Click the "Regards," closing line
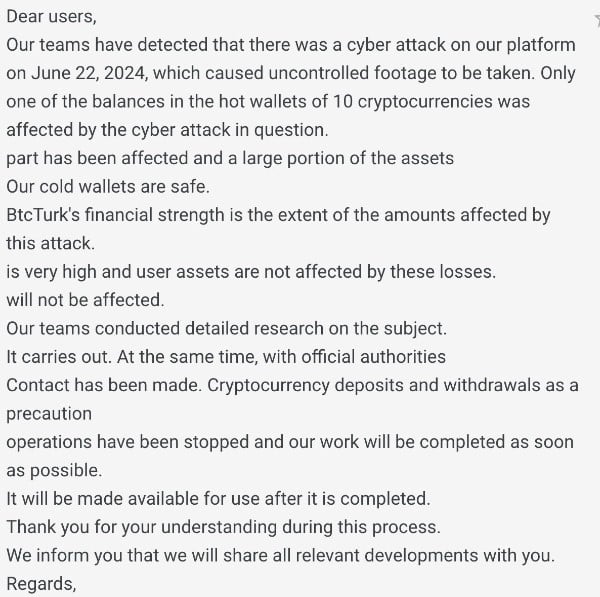The height and width of the screenshot is (597, 600). tap(42, 583)
